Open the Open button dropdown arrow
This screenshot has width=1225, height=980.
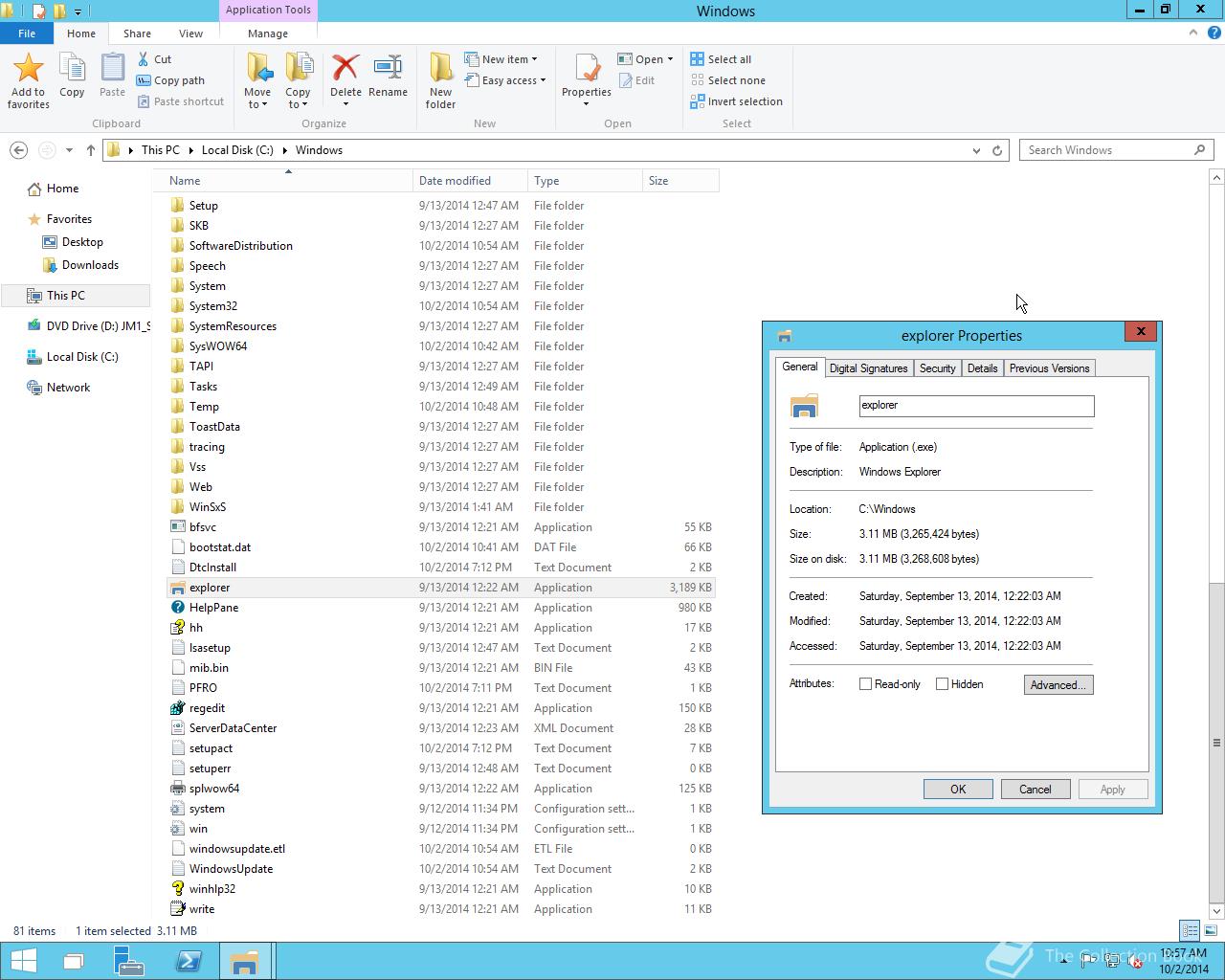[670, 59]
